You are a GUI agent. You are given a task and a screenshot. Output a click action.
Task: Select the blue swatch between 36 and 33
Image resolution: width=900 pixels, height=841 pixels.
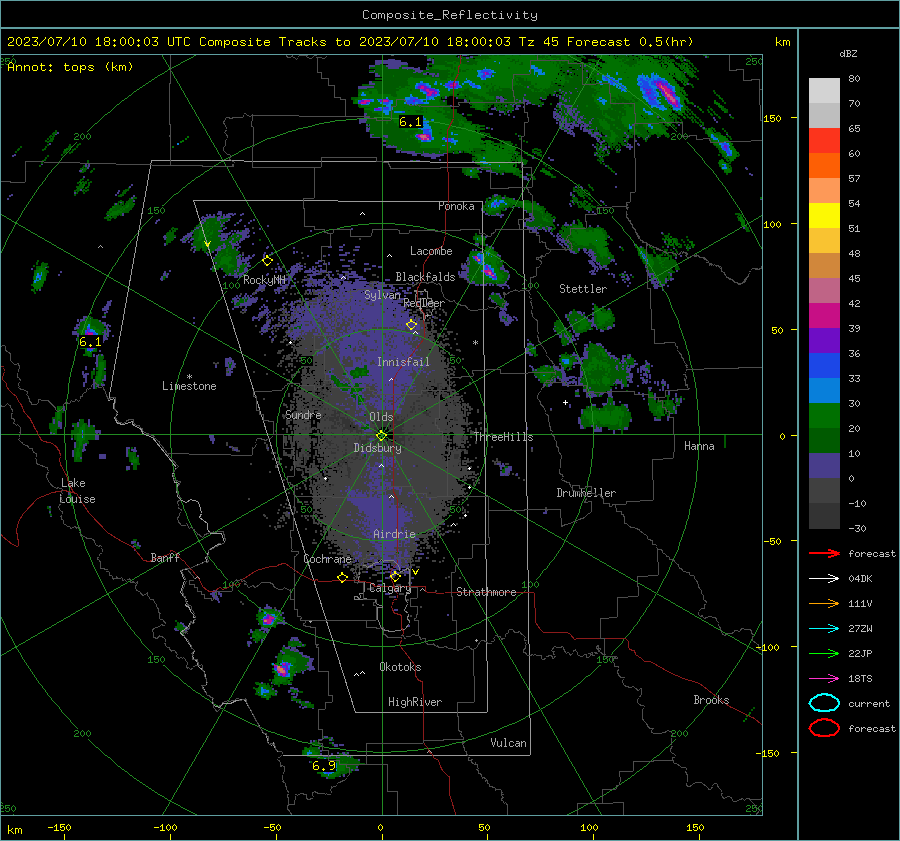(x=824, y=366)
